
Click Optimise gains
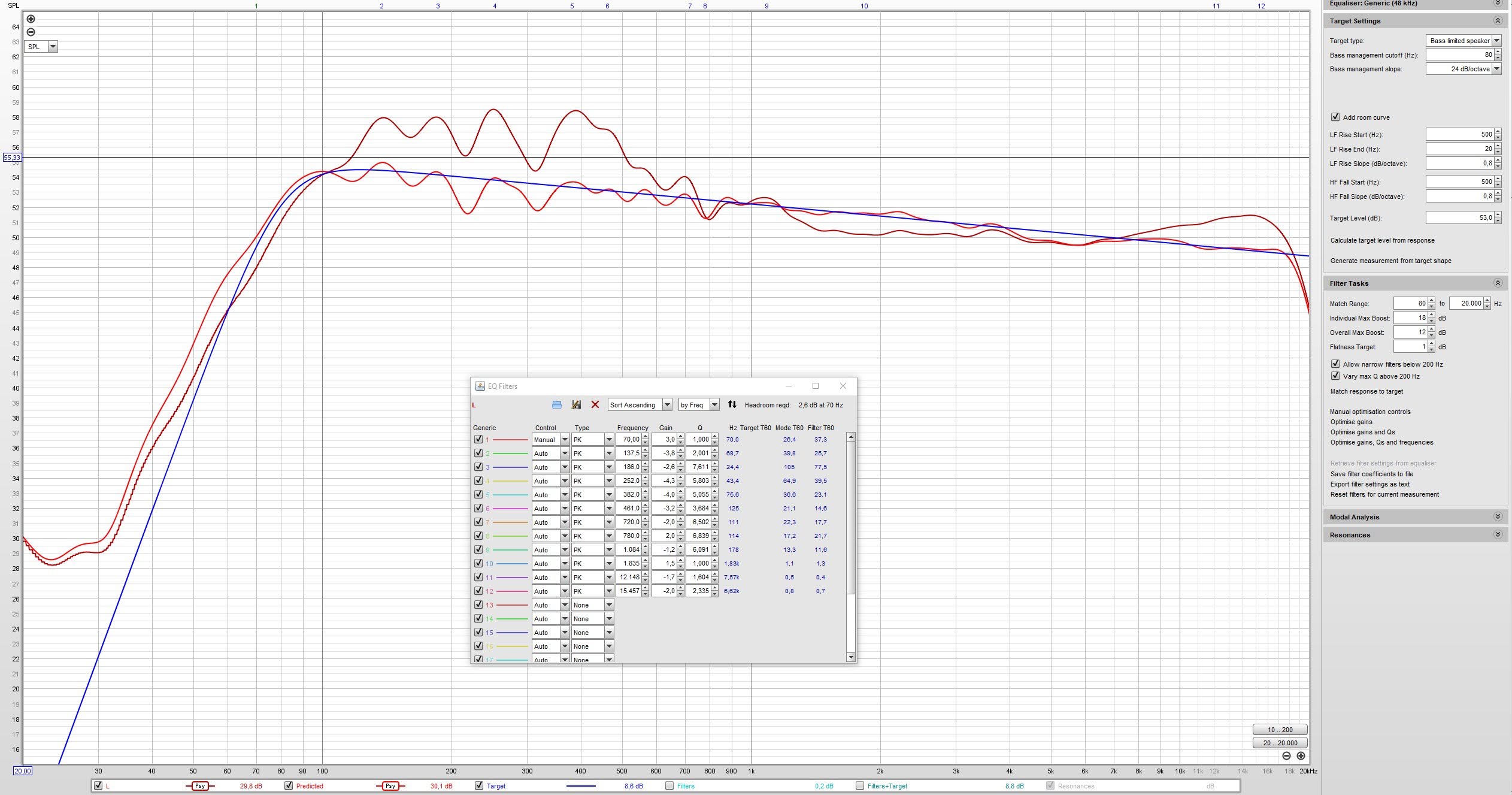coord(1351,422)
